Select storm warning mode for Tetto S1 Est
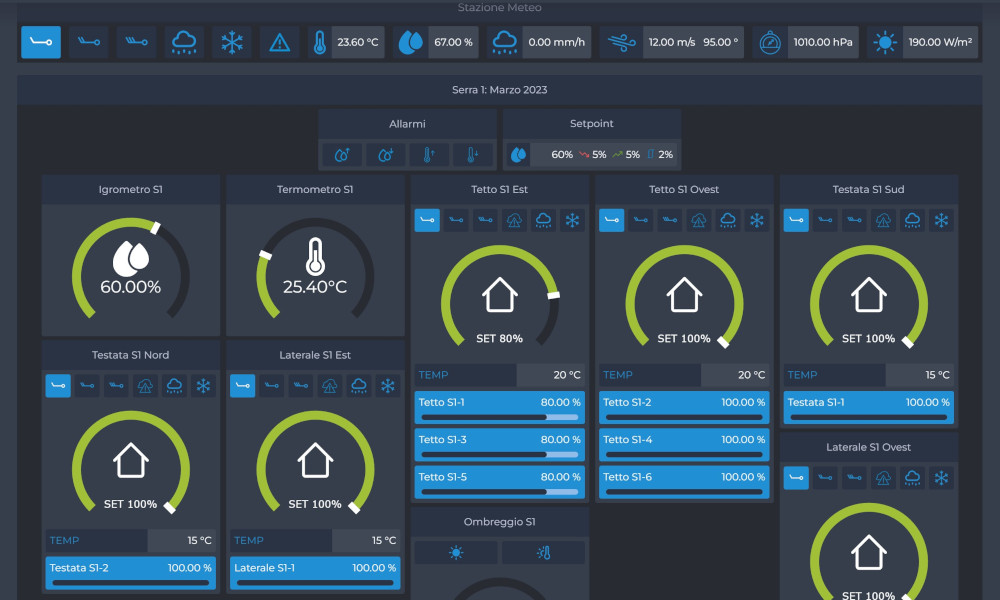Image resolution: width=1000 pixels, height=600 pixels. [x=514, y=221]
